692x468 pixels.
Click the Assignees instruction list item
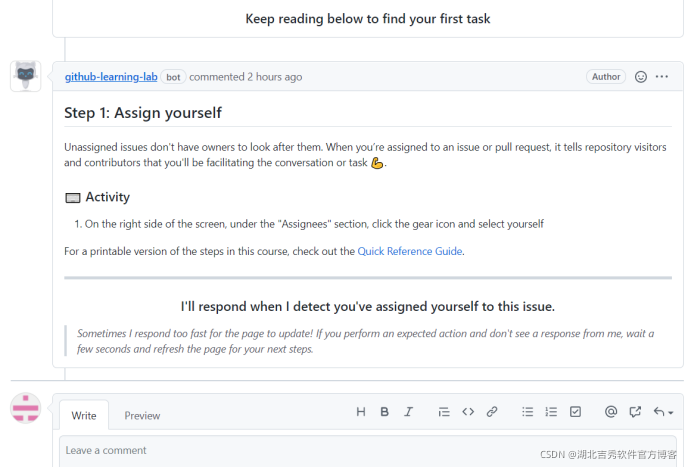[x=314, y=224]
